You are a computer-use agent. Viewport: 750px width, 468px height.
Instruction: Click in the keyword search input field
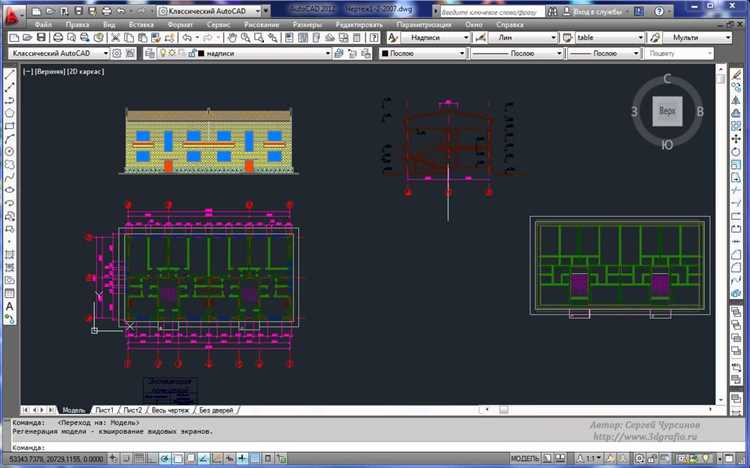click(x=491, y=11)
